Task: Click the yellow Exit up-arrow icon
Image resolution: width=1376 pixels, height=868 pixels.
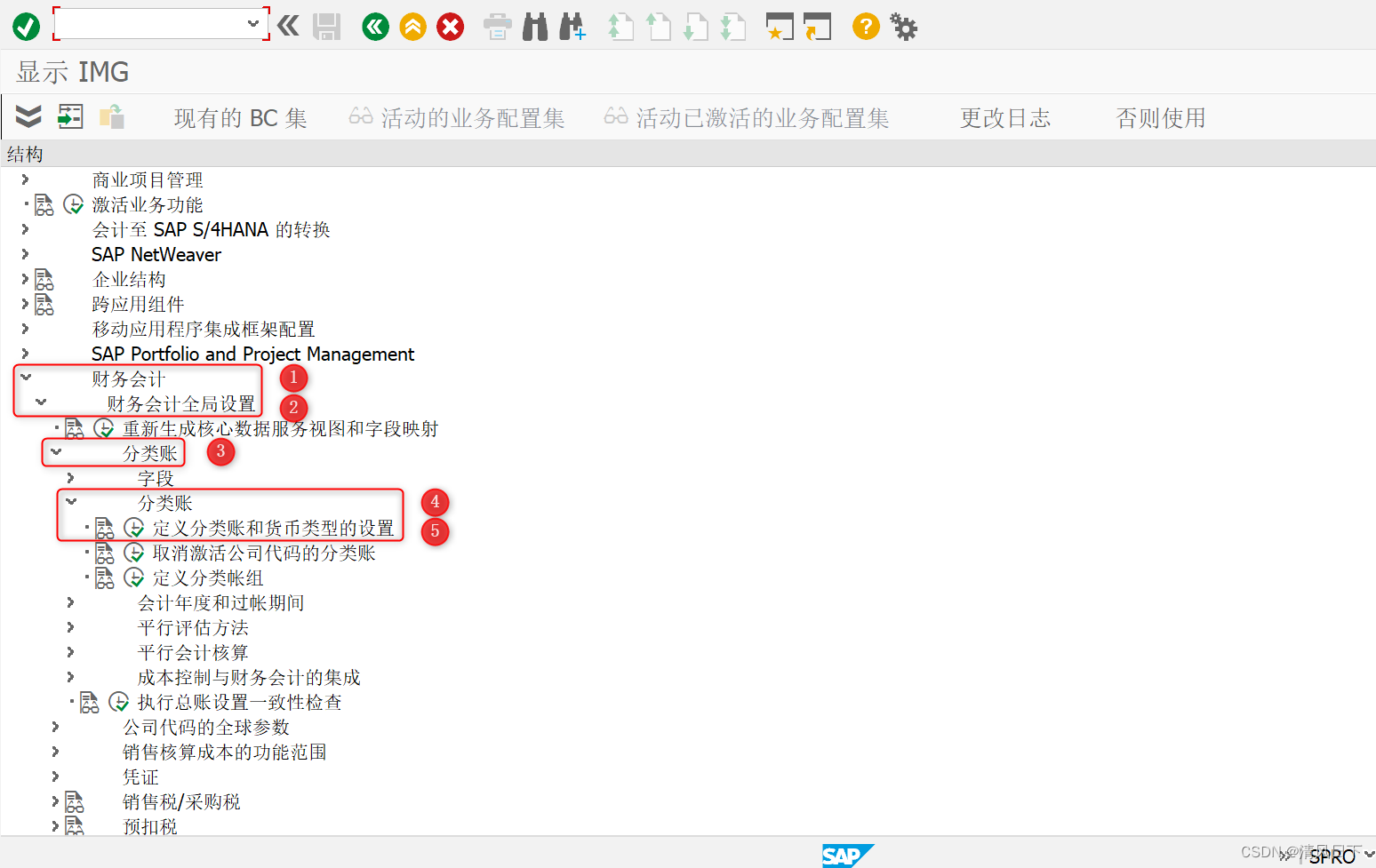Action: coord(413,27)
